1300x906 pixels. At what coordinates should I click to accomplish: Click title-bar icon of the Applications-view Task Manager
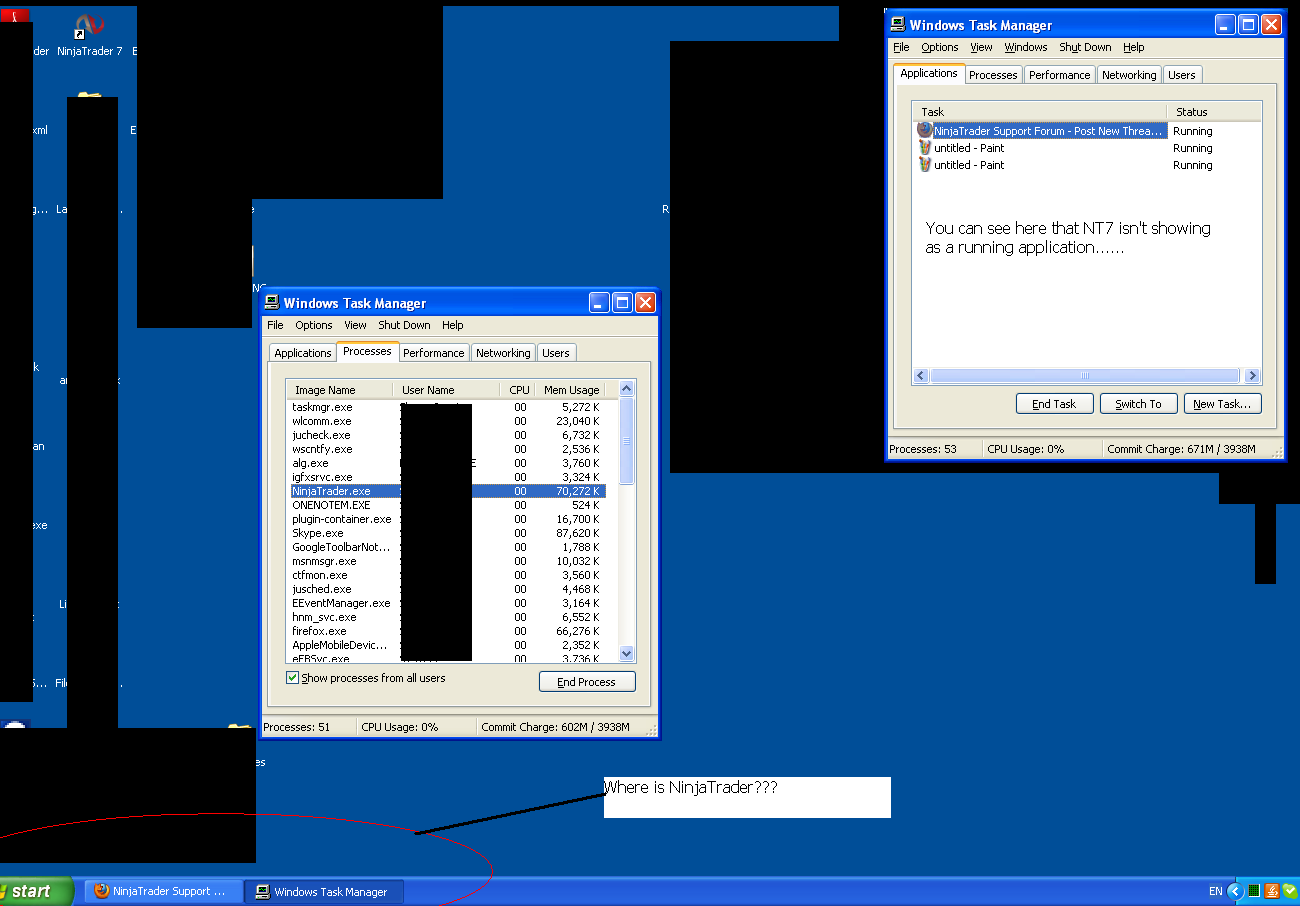pos(897,25)
